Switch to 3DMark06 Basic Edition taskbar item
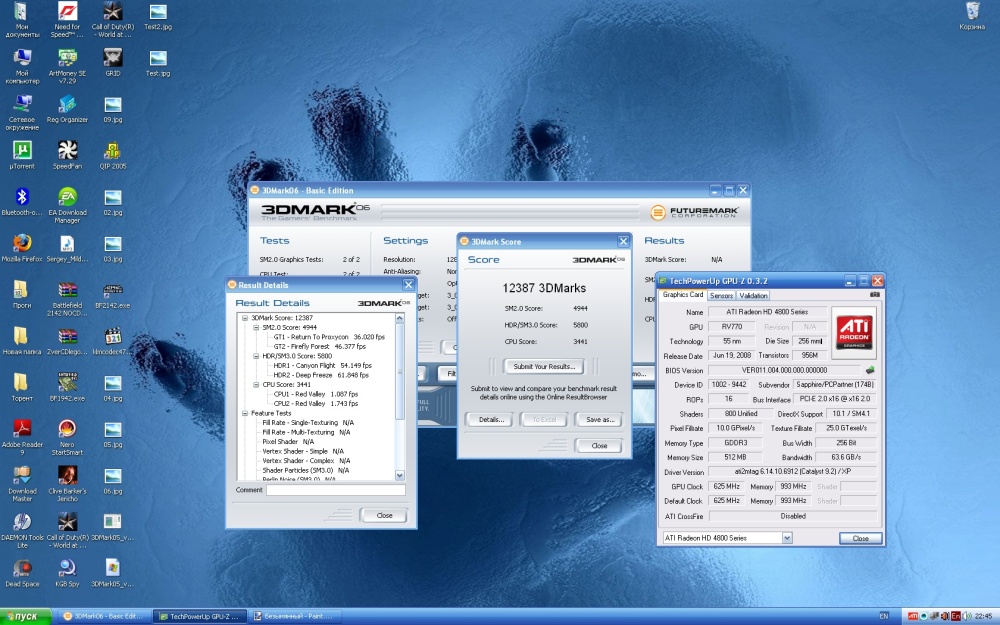 [x=104, y=617]
